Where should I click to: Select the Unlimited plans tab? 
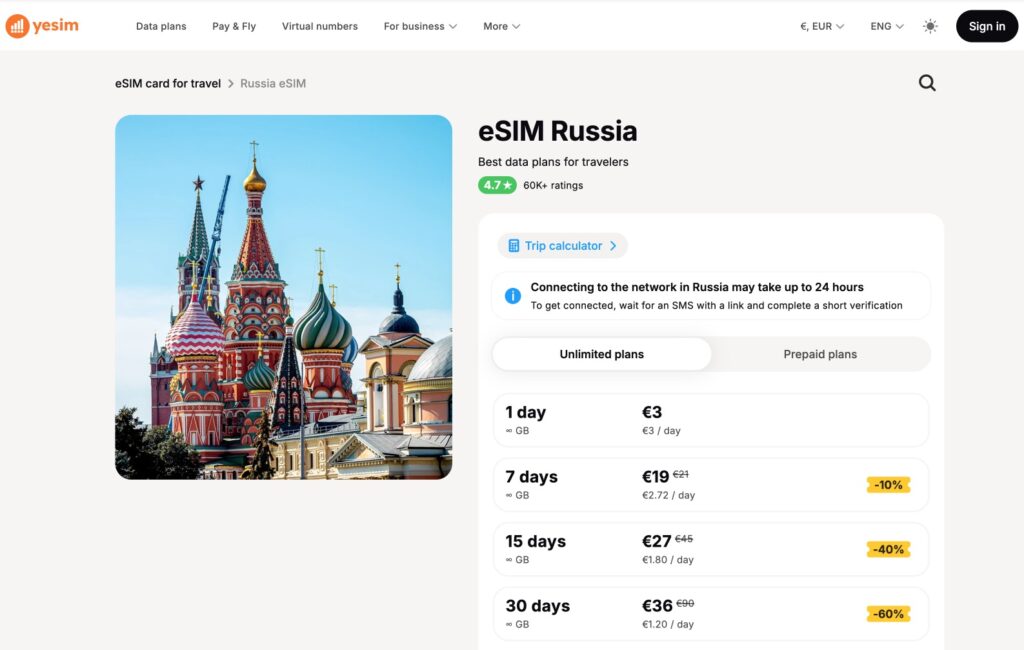(601, 354)
